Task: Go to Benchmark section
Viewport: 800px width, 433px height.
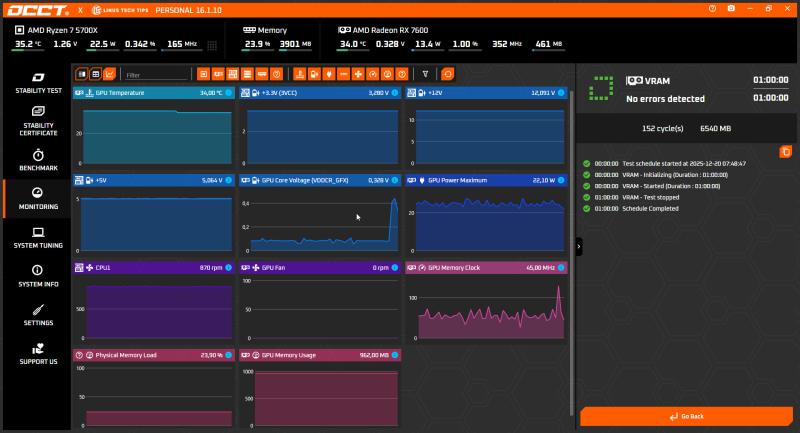Action: pos(38,160)
